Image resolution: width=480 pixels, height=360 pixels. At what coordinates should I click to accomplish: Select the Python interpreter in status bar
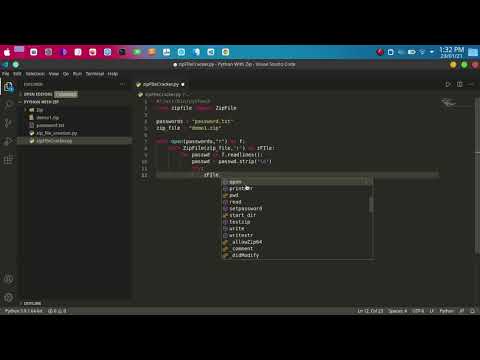tap(23, 311)
